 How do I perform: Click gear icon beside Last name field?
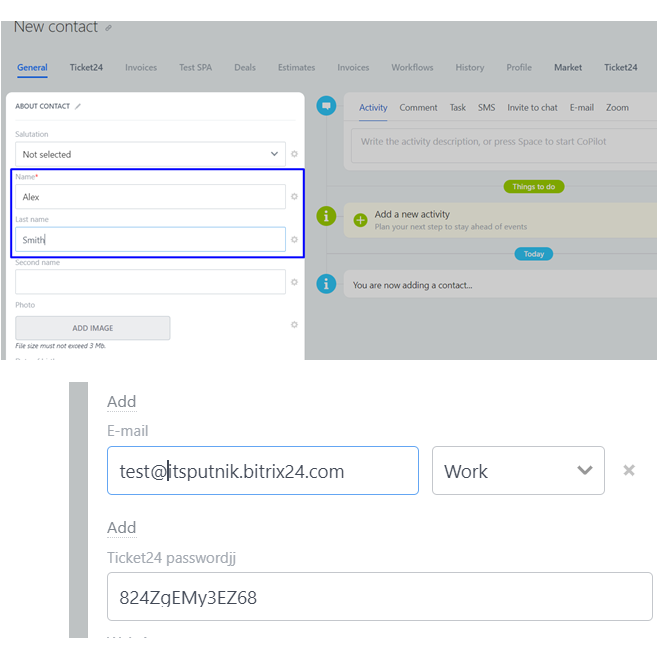pyautogui.click(x=294, y=240)
